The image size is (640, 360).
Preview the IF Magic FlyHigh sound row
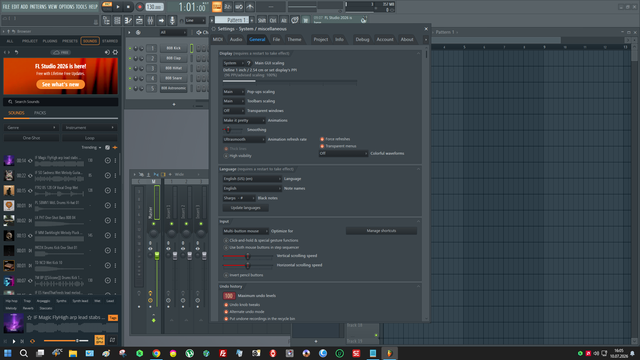click(x=60, y=160)
